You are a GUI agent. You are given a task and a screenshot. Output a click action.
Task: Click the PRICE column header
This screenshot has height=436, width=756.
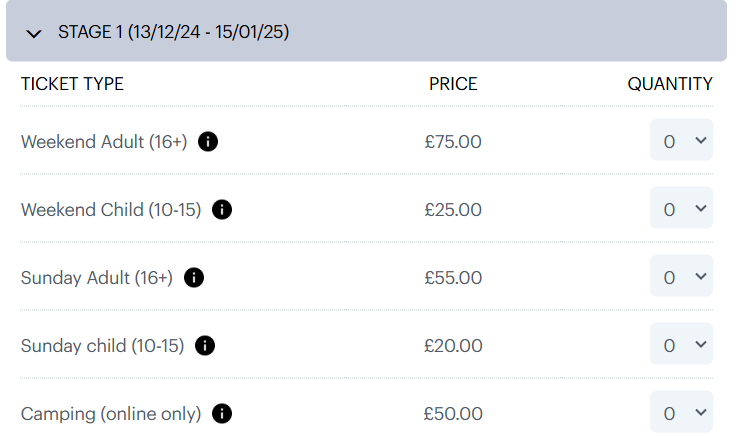tap(453, 84)
